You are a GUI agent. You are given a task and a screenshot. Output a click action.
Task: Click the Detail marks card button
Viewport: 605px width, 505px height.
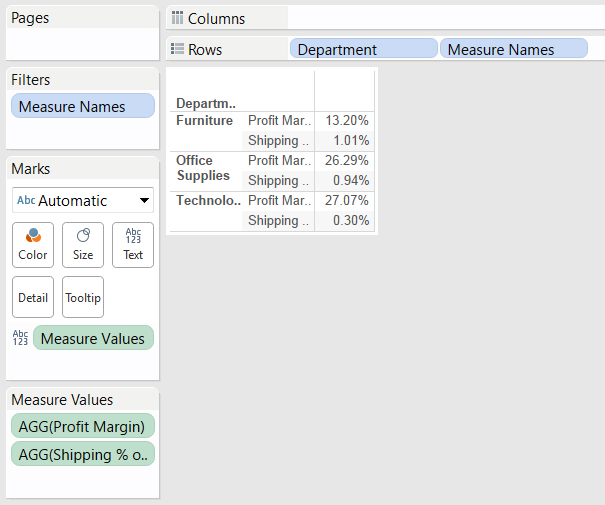pyautogui.click(x=33, y=297)
